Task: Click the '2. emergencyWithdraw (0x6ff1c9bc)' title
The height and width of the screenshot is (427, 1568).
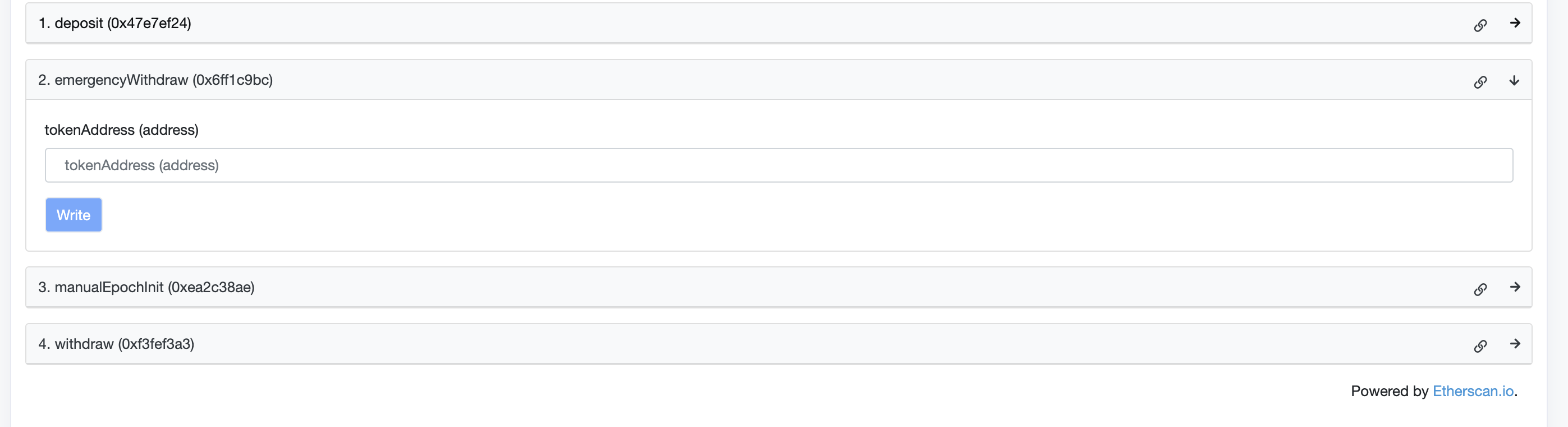Action: pyautogui.click(x=155, y=80)
